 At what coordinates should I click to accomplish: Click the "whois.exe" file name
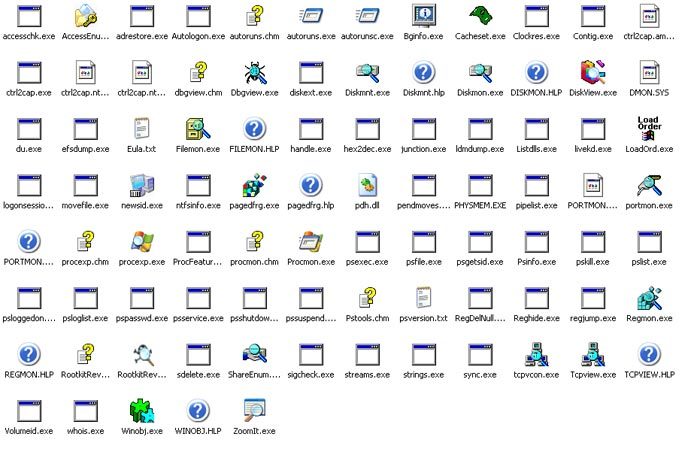pos(85,431)
